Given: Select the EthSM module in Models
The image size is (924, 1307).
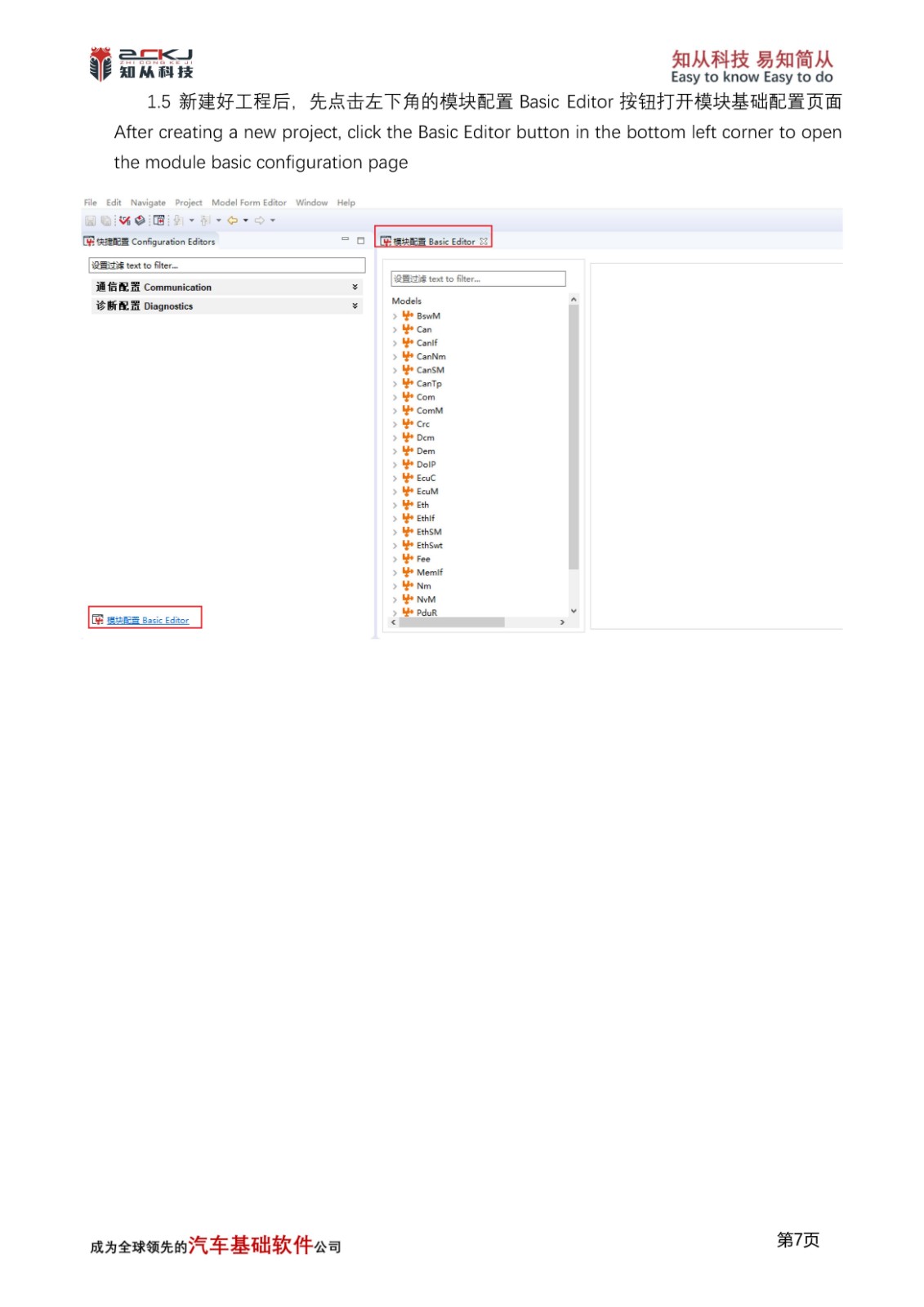Looking at the screenshot, I should 429,532.
